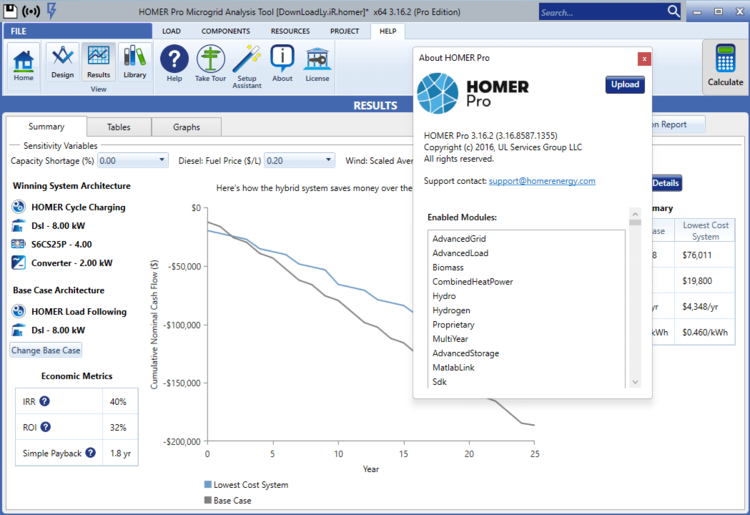Click the Help question mark icon

click(174, 62)
